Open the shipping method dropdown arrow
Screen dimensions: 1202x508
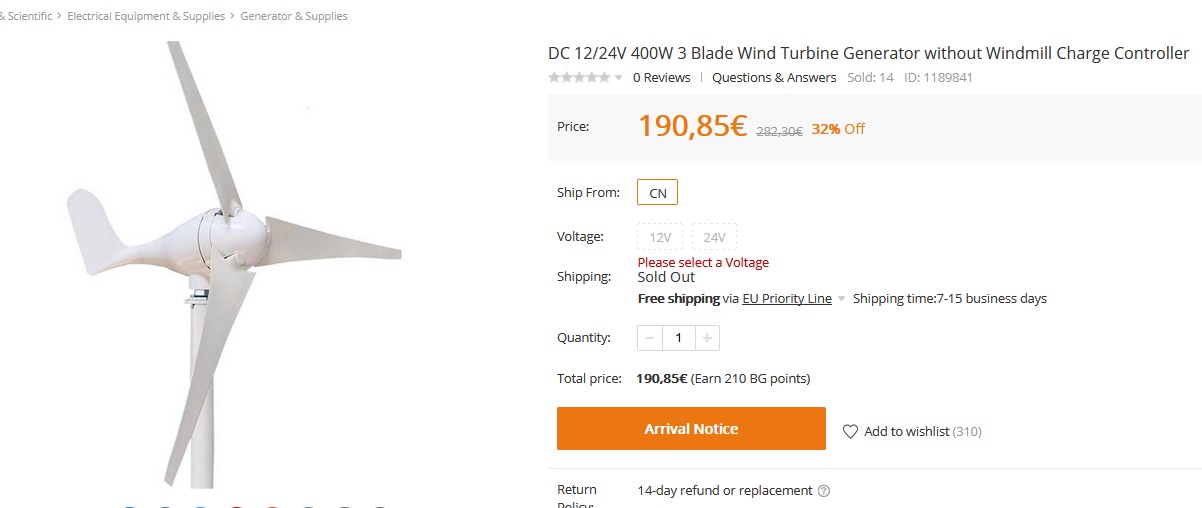coord(842,299)
